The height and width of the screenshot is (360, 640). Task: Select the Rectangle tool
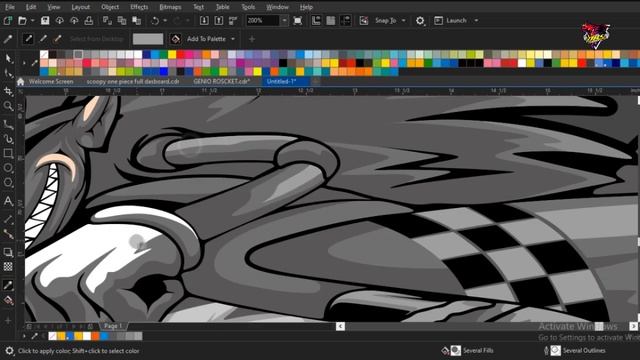tap(8, 153)
